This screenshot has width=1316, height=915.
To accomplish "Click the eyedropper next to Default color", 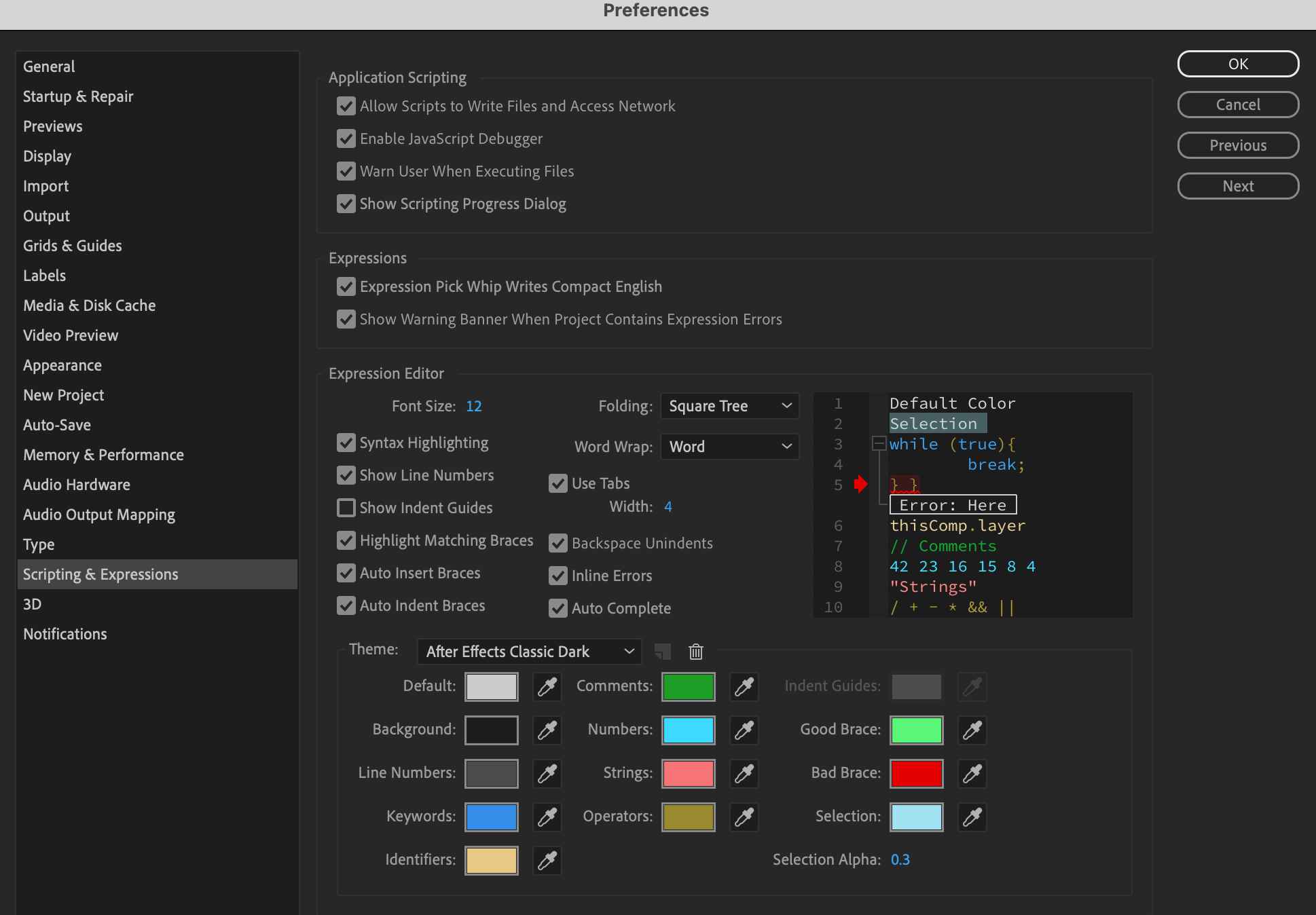I will 547,687.
